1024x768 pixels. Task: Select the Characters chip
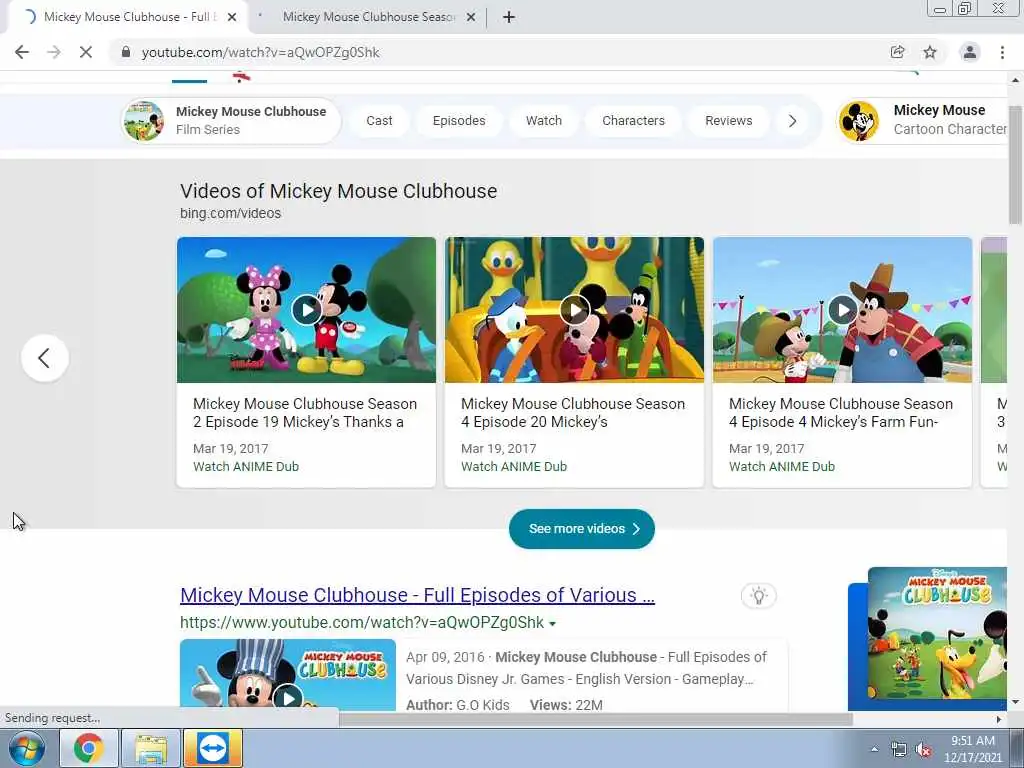tap(633, 121)
